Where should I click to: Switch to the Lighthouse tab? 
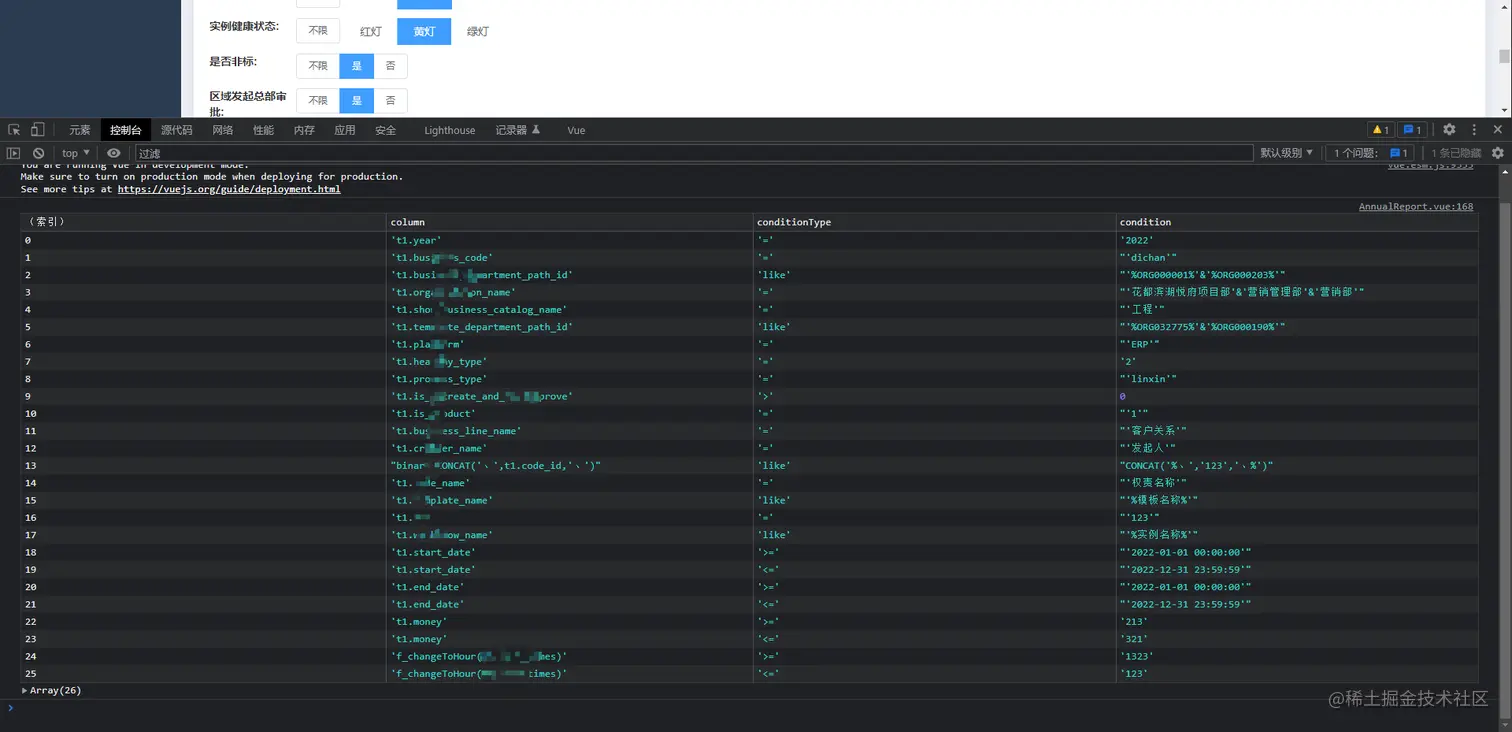(450, 130)
